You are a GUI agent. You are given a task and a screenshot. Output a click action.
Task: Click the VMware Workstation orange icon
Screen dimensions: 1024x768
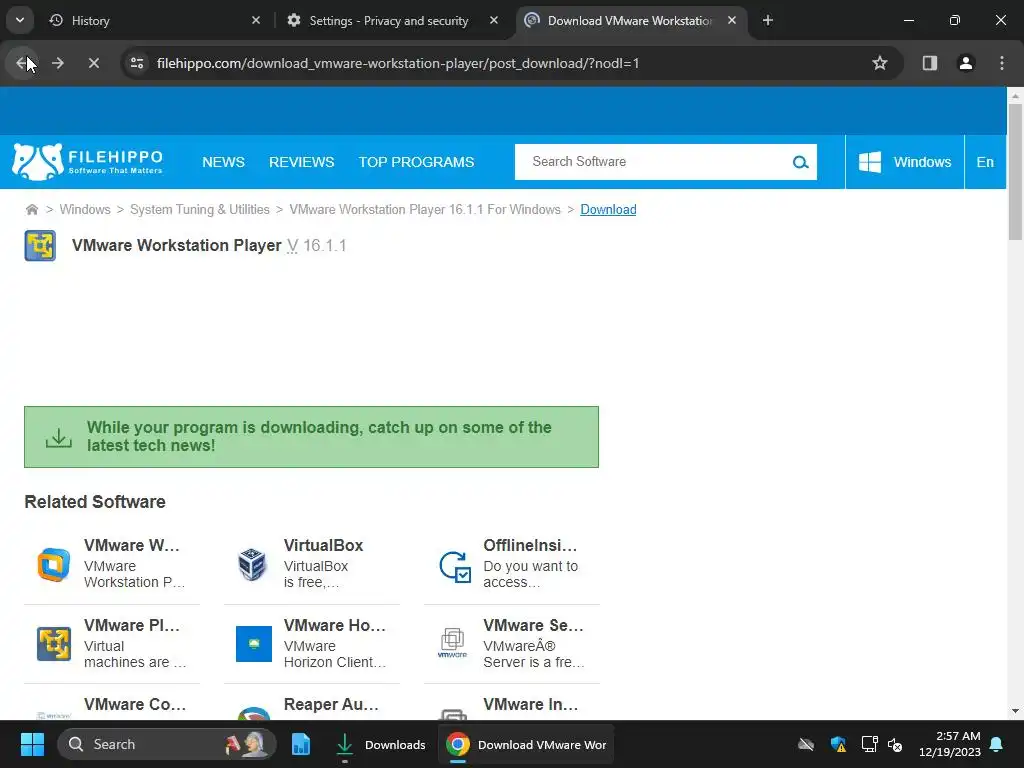pos(54,564)
